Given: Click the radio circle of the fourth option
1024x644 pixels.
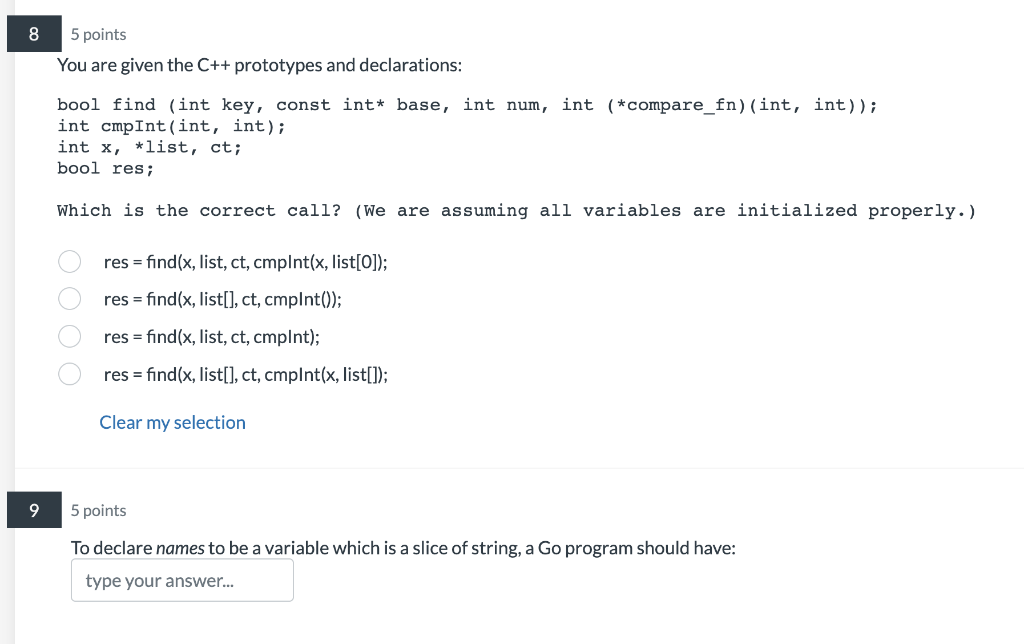Looking at the screenshot, I should [x=69, y=373].
